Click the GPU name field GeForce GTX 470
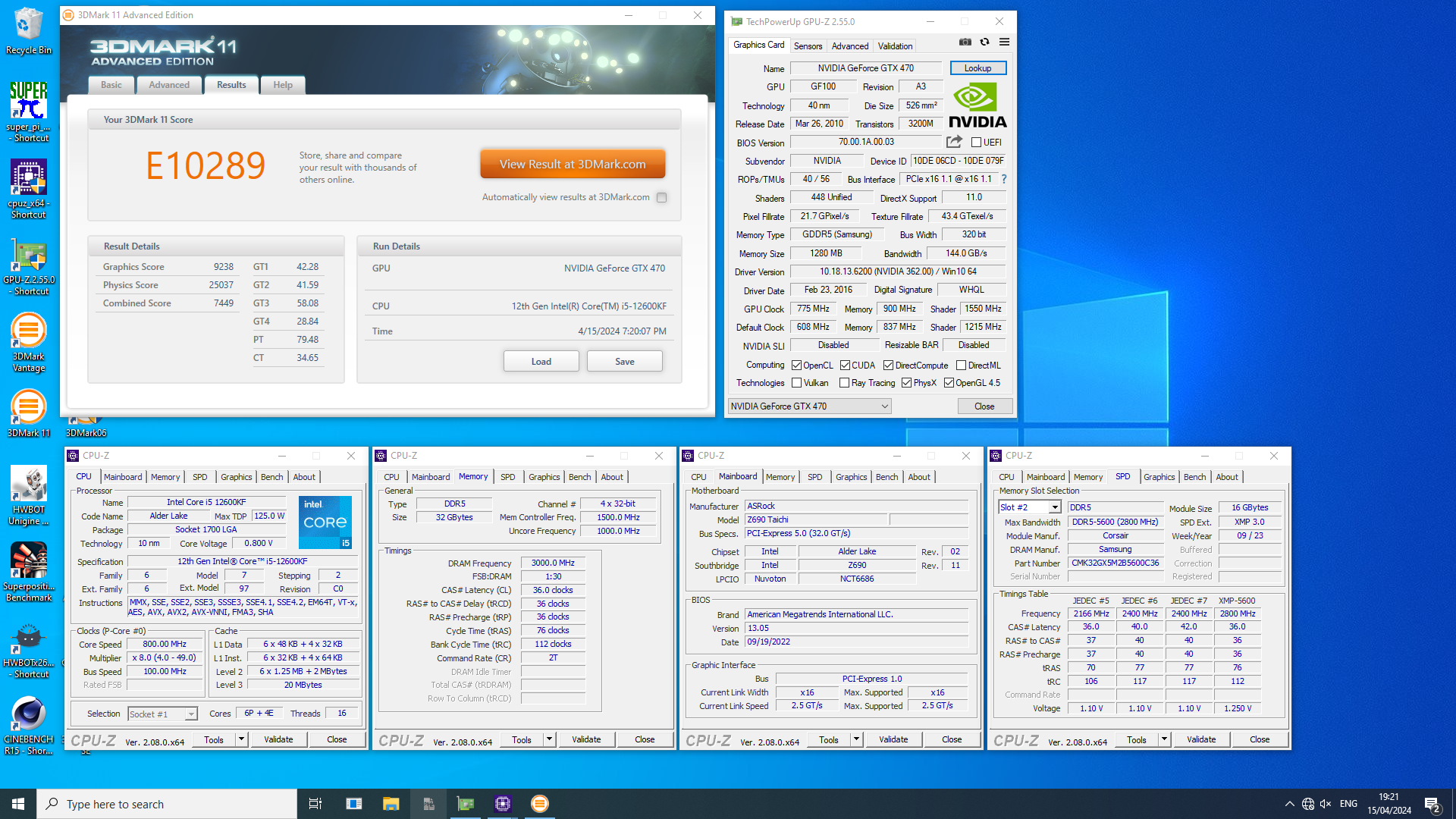The height and width of the screenshot is (819, 1456). [865, 68]
